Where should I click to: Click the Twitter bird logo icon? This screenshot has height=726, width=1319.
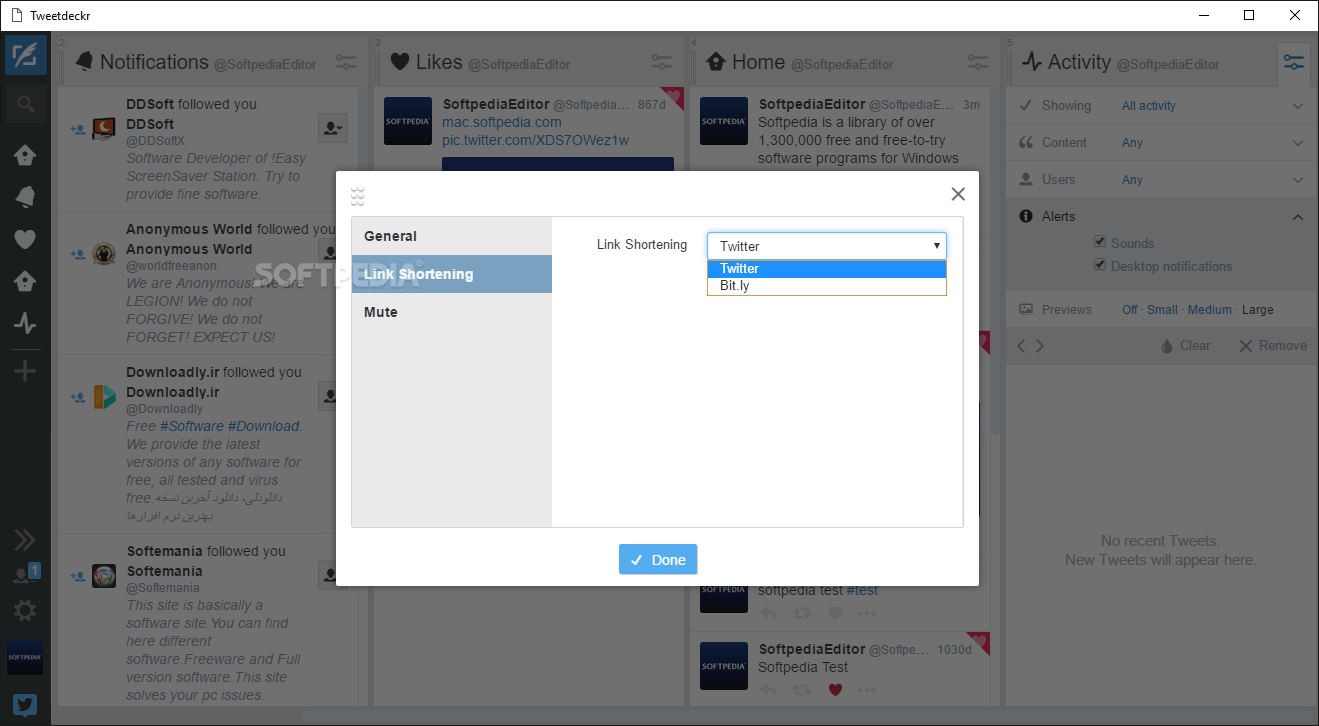coord(25,705)
